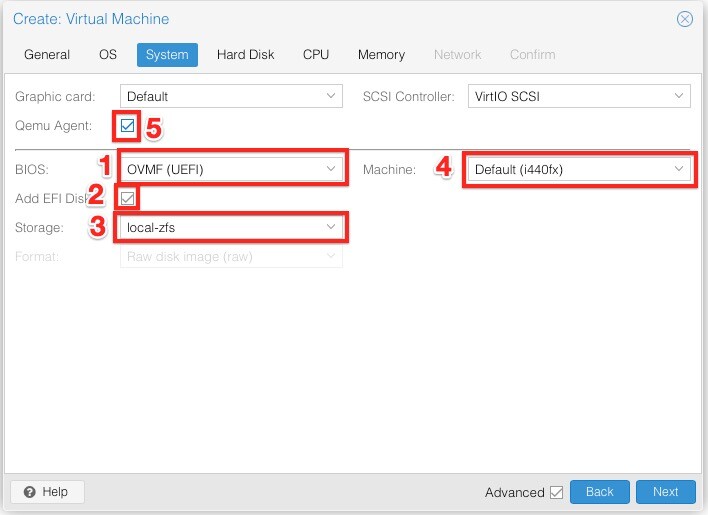708x515 pixels.
Task: Go to the Memory tab
Action: coord(381,55)
